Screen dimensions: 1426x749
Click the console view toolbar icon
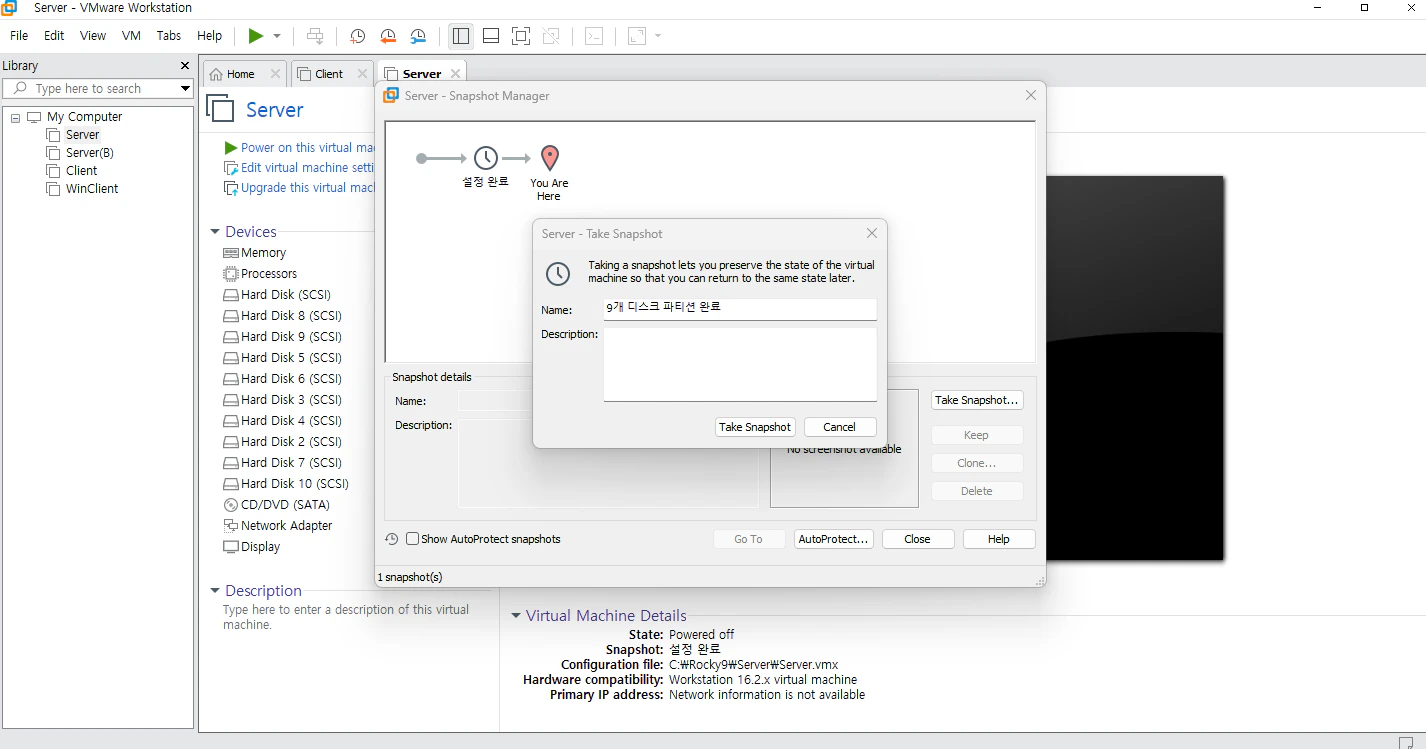(594, 36)
